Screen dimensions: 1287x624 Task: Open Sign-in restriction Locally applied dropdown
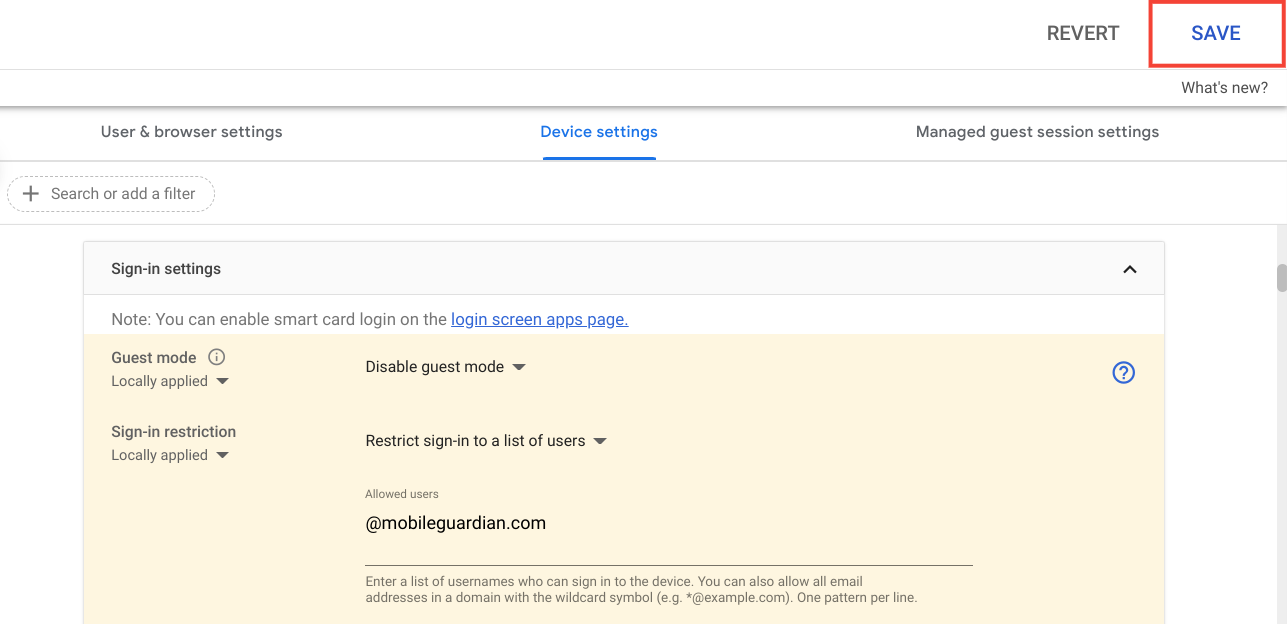(x=170, y=455)
